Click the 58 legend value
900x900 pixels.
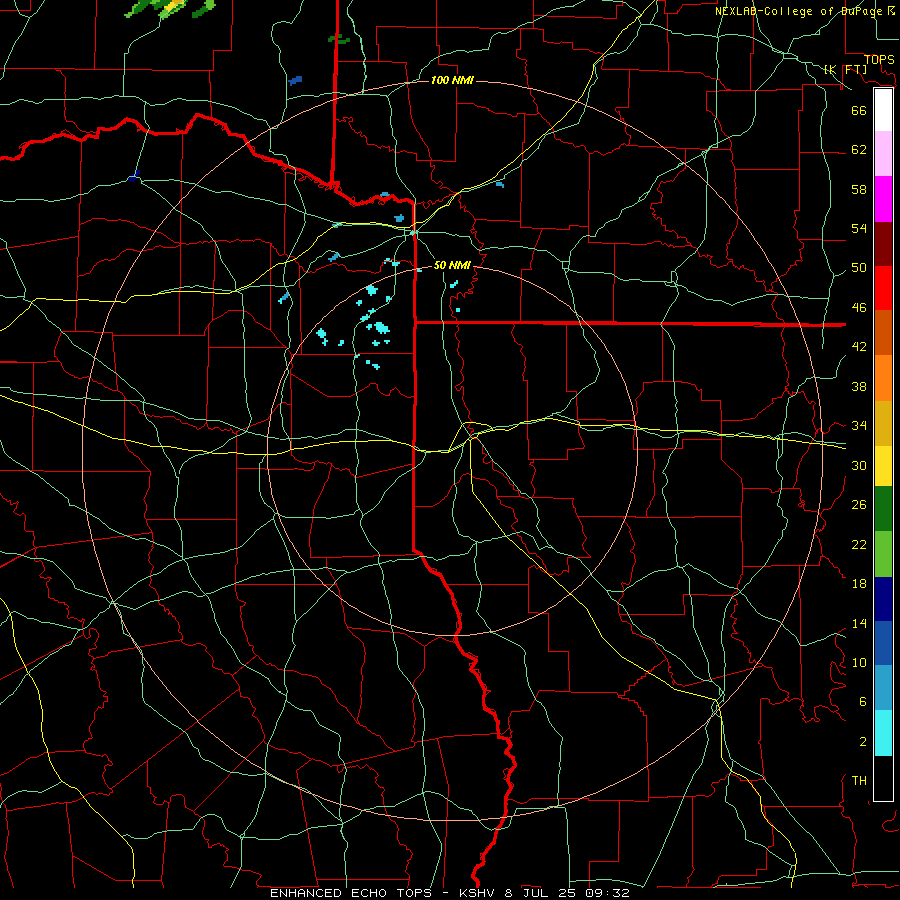coord(859,189)
